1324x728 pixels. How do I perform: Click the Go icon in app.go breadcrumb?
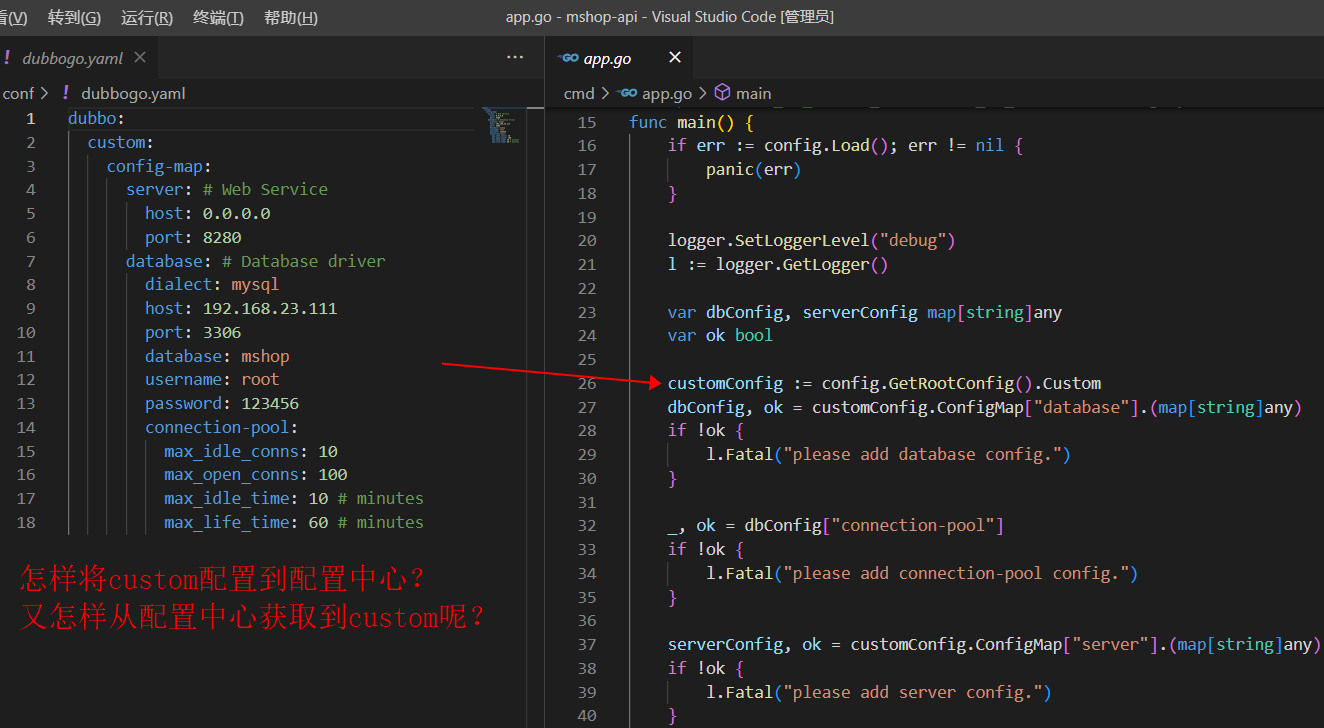pyautogui.click(x=627, y=93)
